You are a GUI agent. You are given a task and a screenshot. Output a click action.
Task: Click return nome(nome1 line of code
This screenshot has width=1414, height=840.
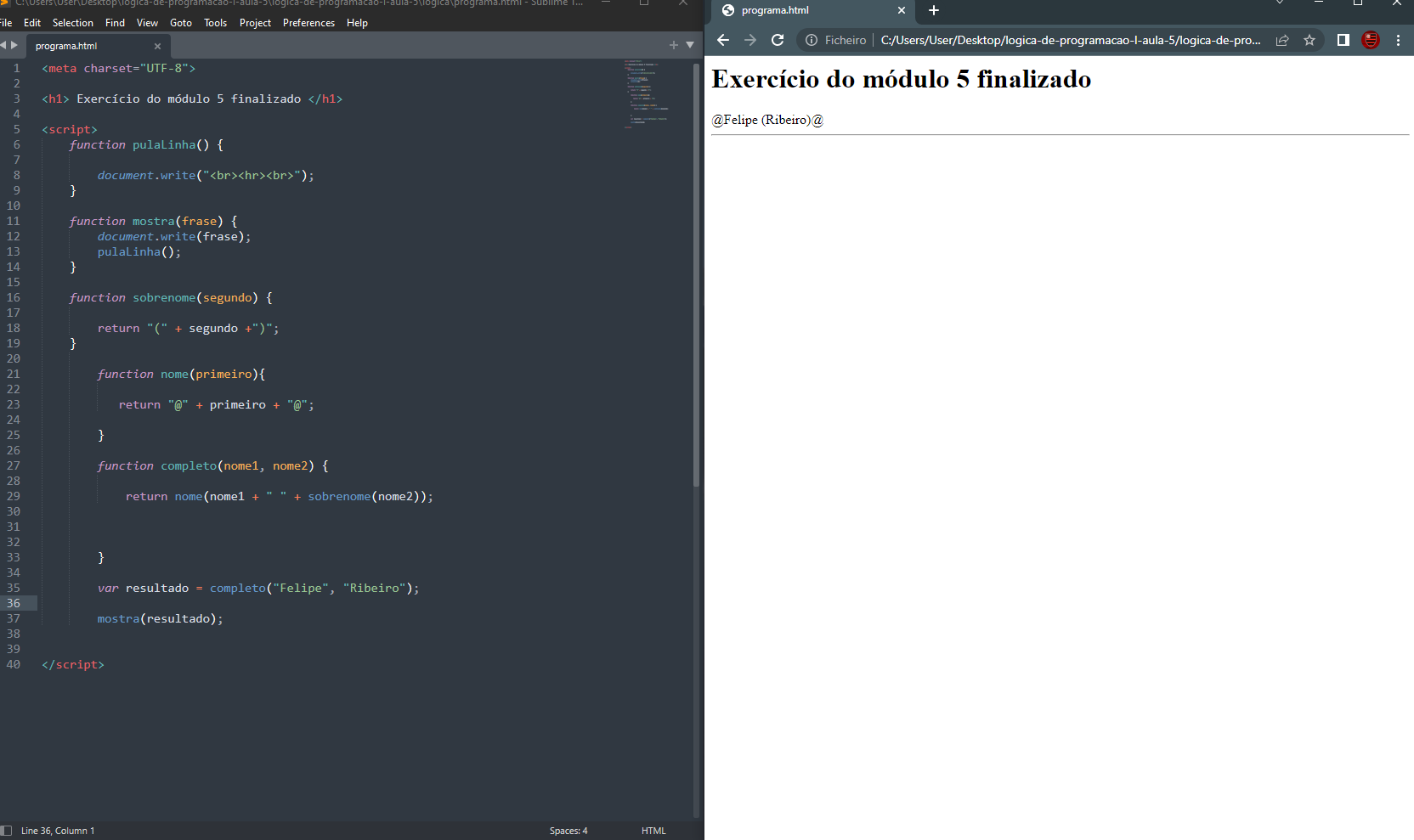(x=280, y=496)
